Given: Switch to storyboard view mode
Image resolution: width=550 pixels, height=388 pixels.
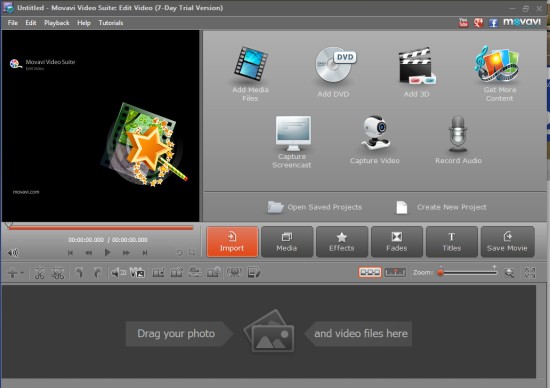Looking at the screenshot, I should click(370, 272).
